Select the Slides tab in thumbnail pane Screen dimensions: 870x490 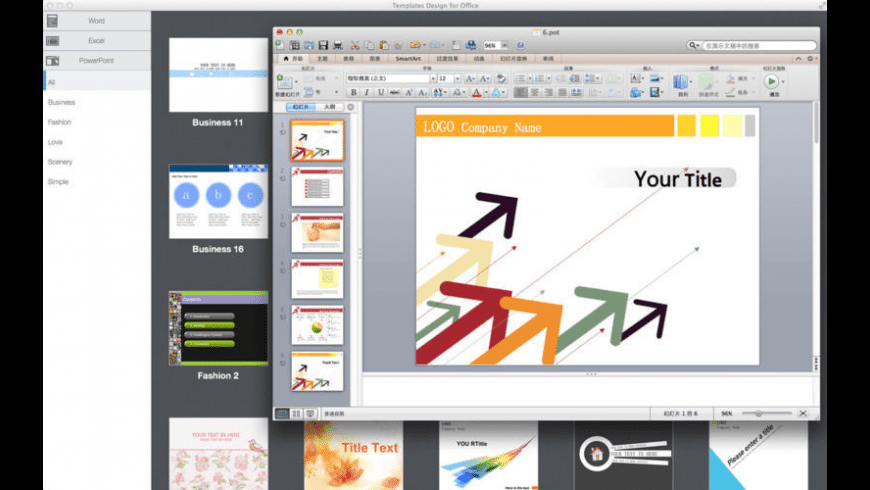tap(301, 107)
